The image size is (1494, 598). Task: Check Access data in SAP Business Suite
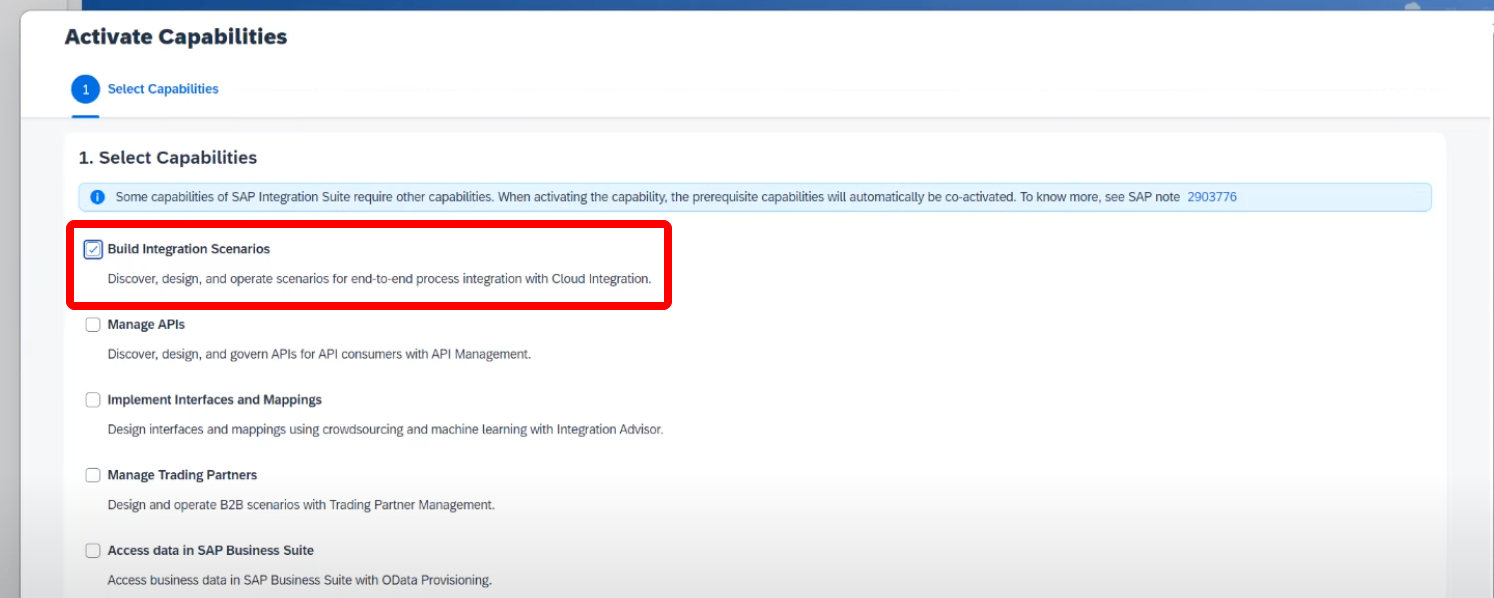93,551
